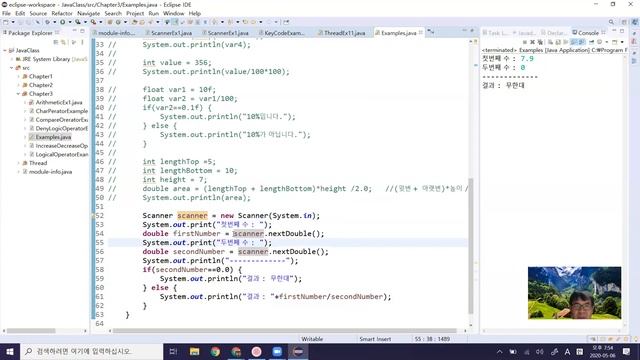The image size is (640, 360).
Task: Expand the Thread package
Action: coord(18,163)
